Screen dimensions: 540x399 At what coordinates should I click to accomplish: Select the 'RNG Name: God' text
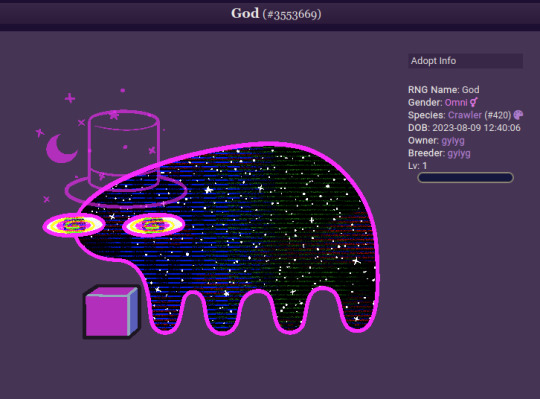click(x=444, y=90)
